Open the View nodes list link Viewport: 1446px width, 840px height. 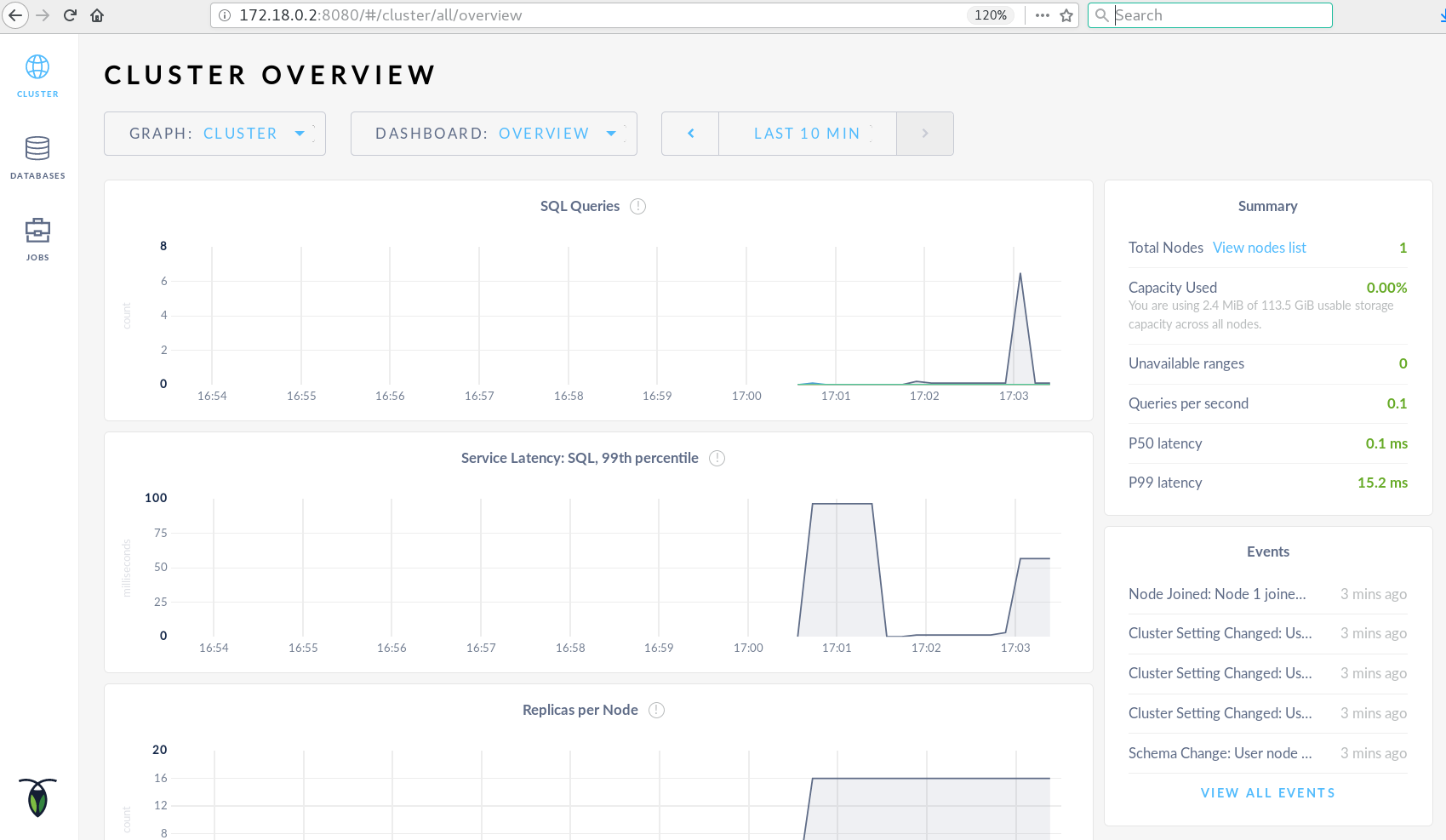[1259, 248]
